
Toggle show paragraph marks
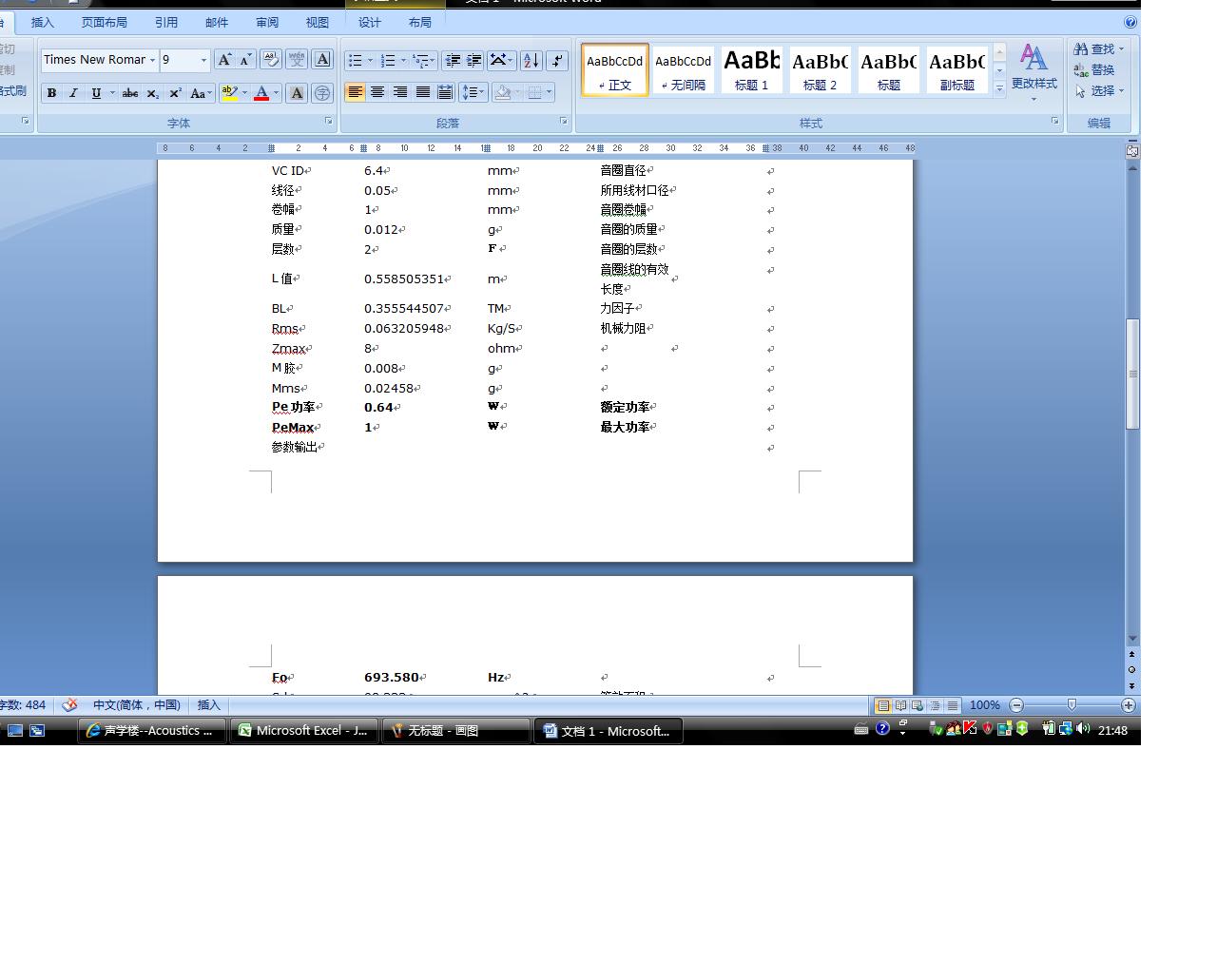[x=557, y=61]
